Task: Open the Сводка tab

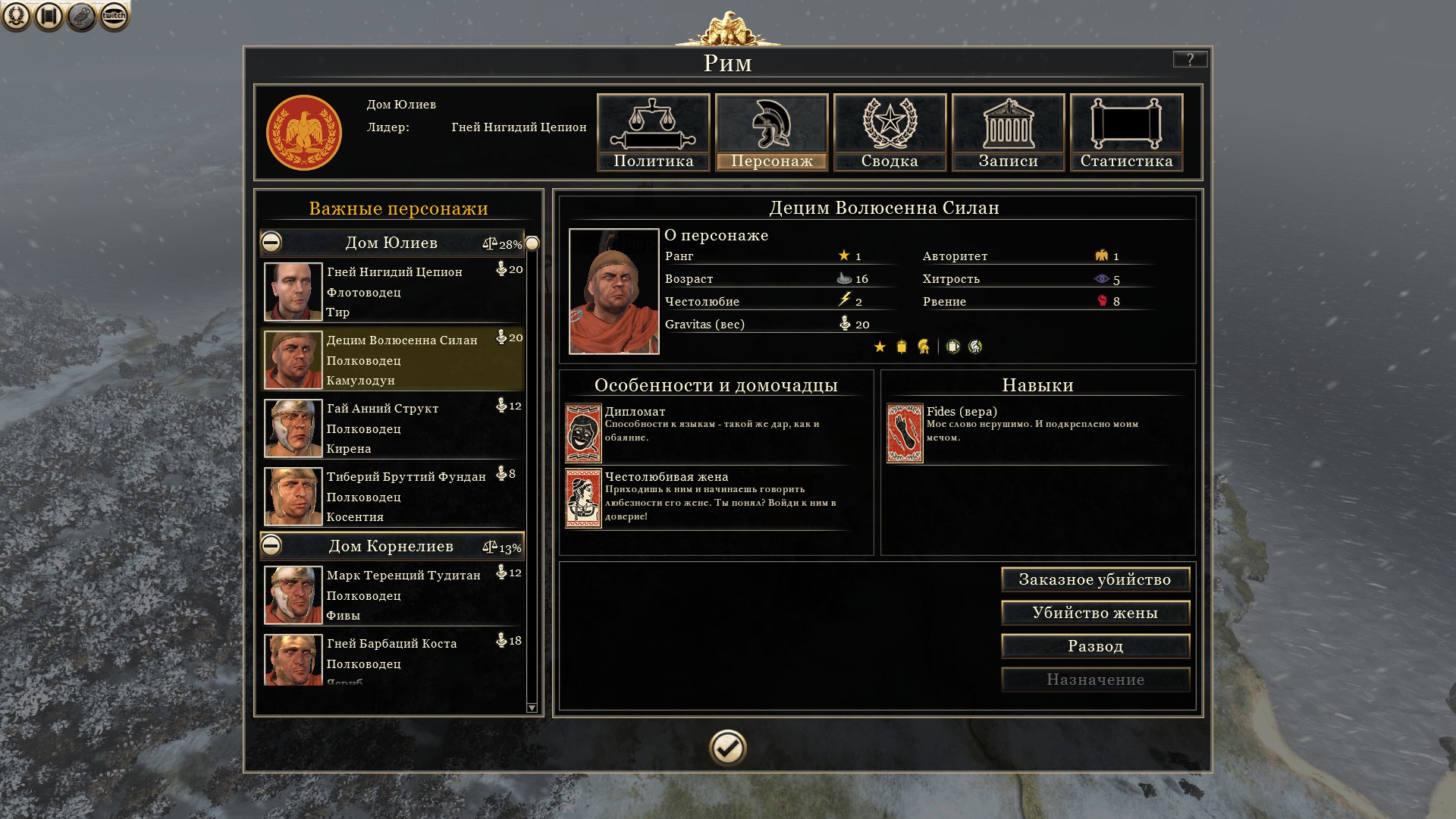Action: click(890, 133)
